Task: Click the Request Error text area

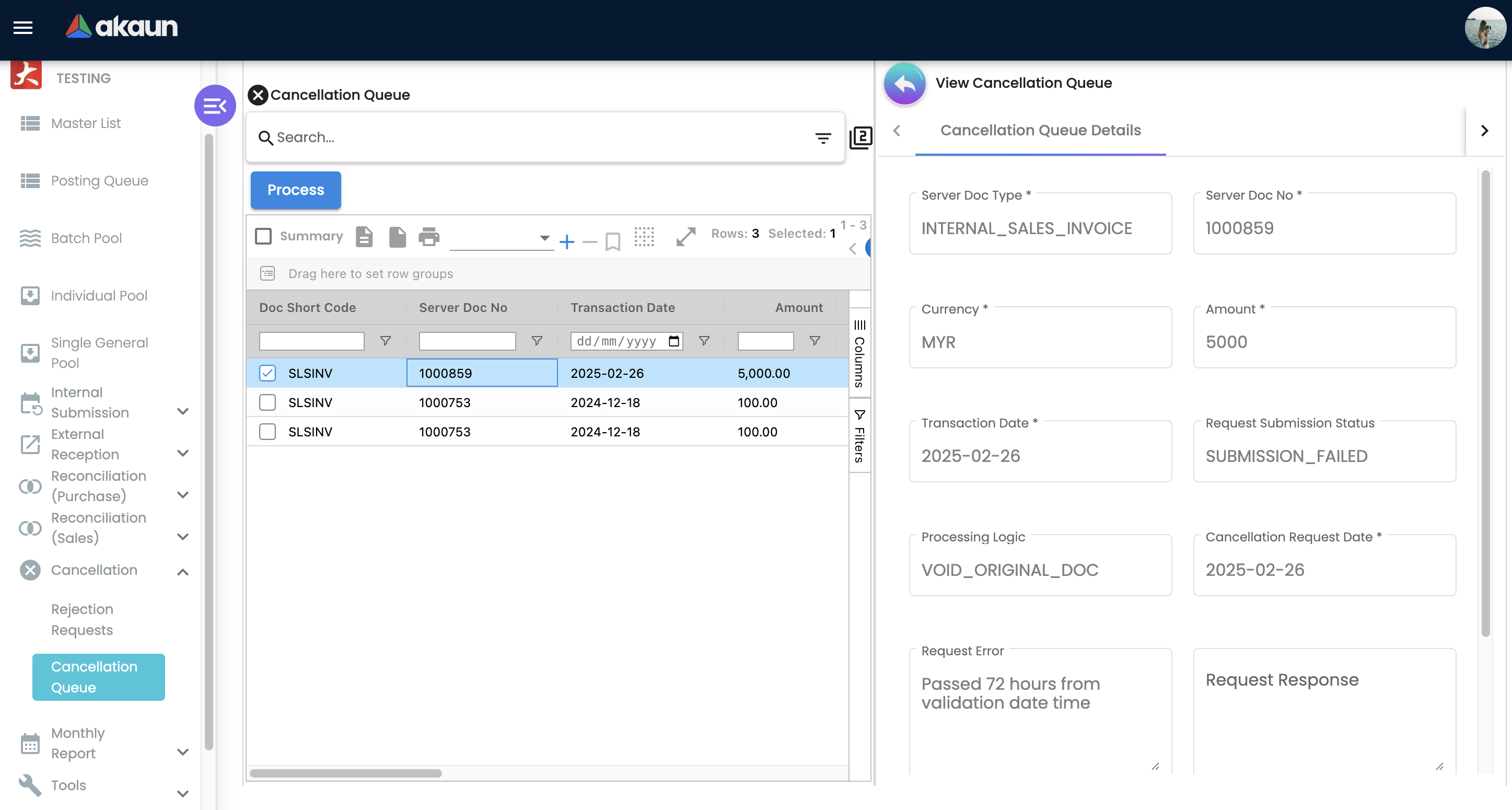Action: coord(1040,710)
